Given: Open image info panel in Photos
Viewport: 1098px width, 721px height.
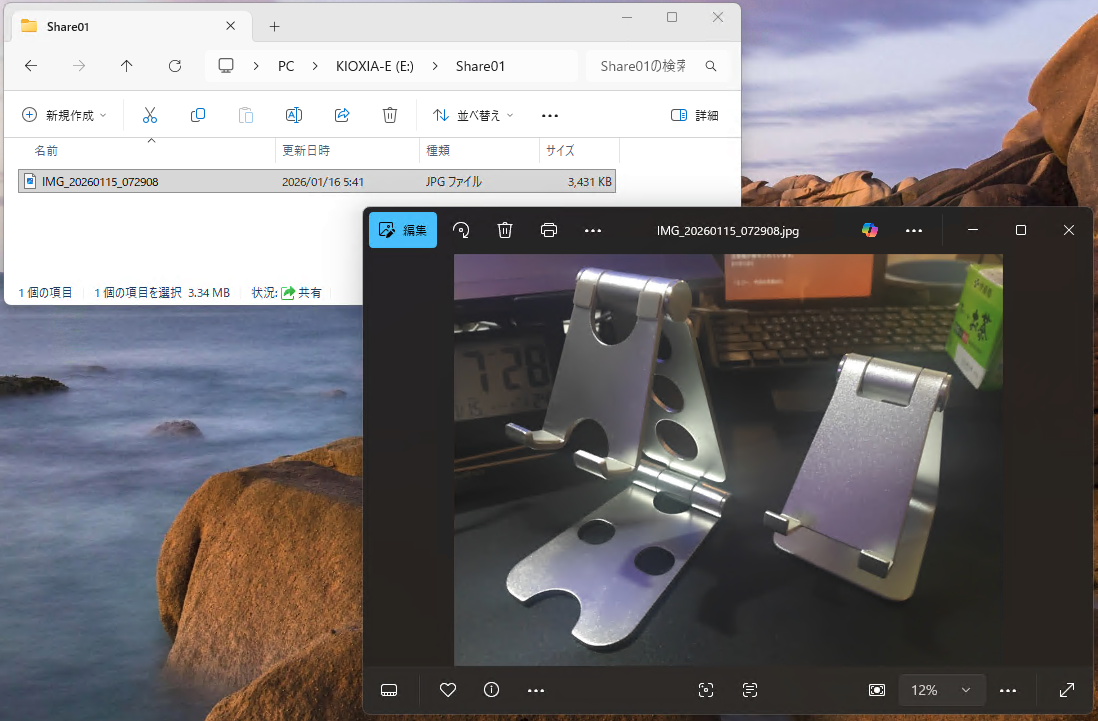Looking at the screenshot, I should coord(491,690).
